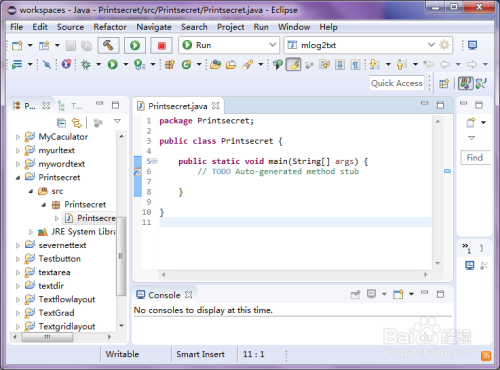Click the Open Console icon
Screen dimensions: 500x370
coord(399,294)
